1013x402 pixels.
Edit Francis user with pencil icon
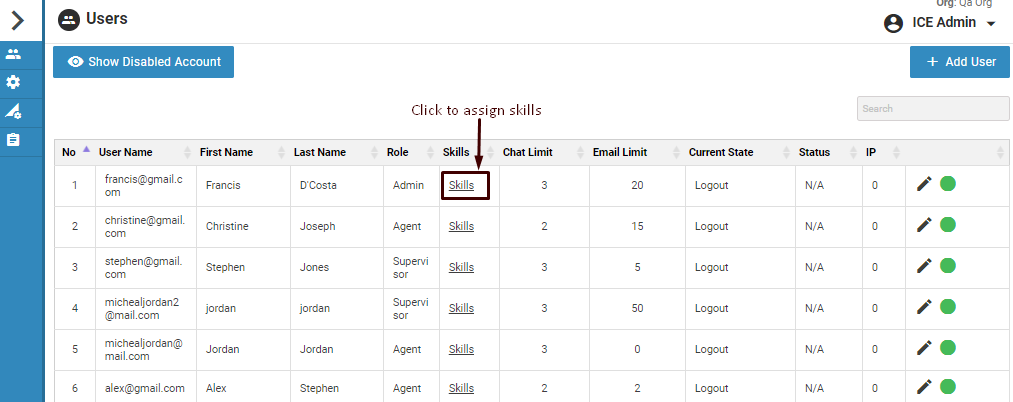pos(924,184)
